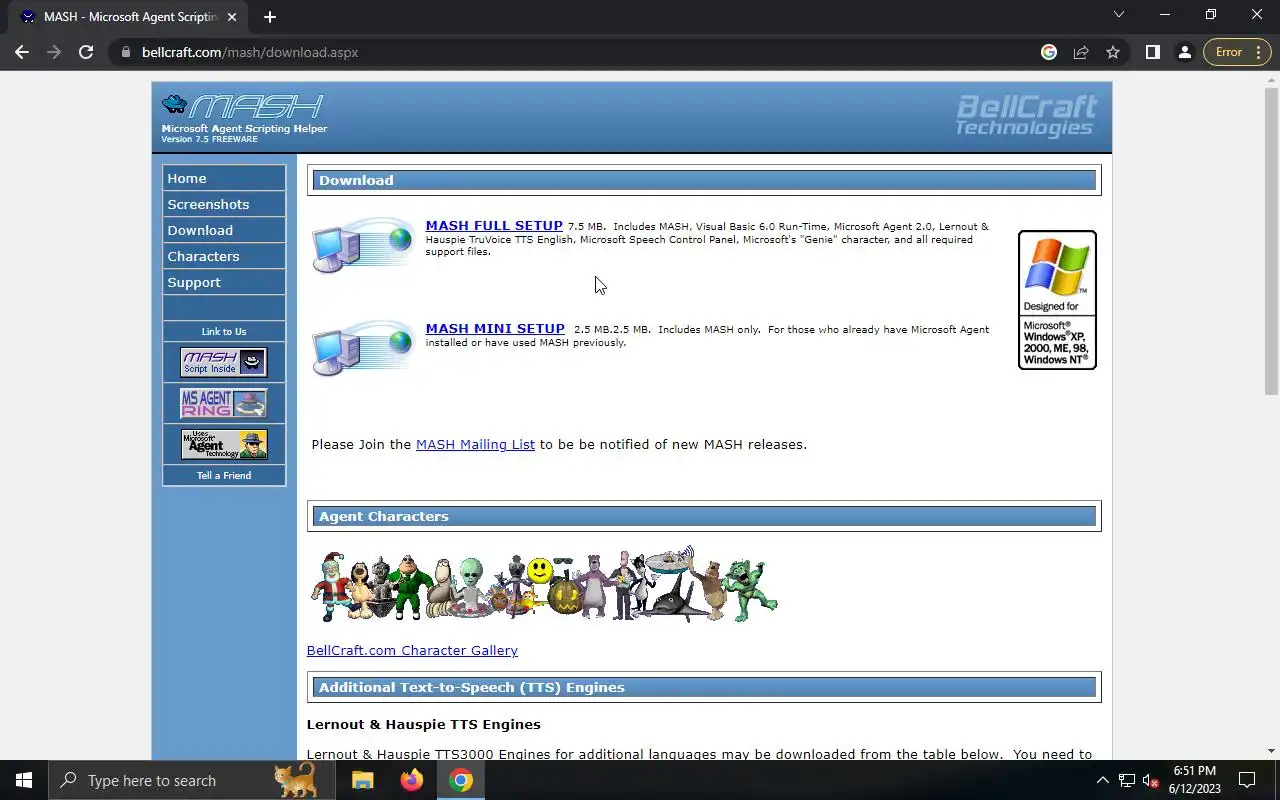Click the scrollbar down arrow
Screen dimensions: 1280x800
[x=1271, y=751]
